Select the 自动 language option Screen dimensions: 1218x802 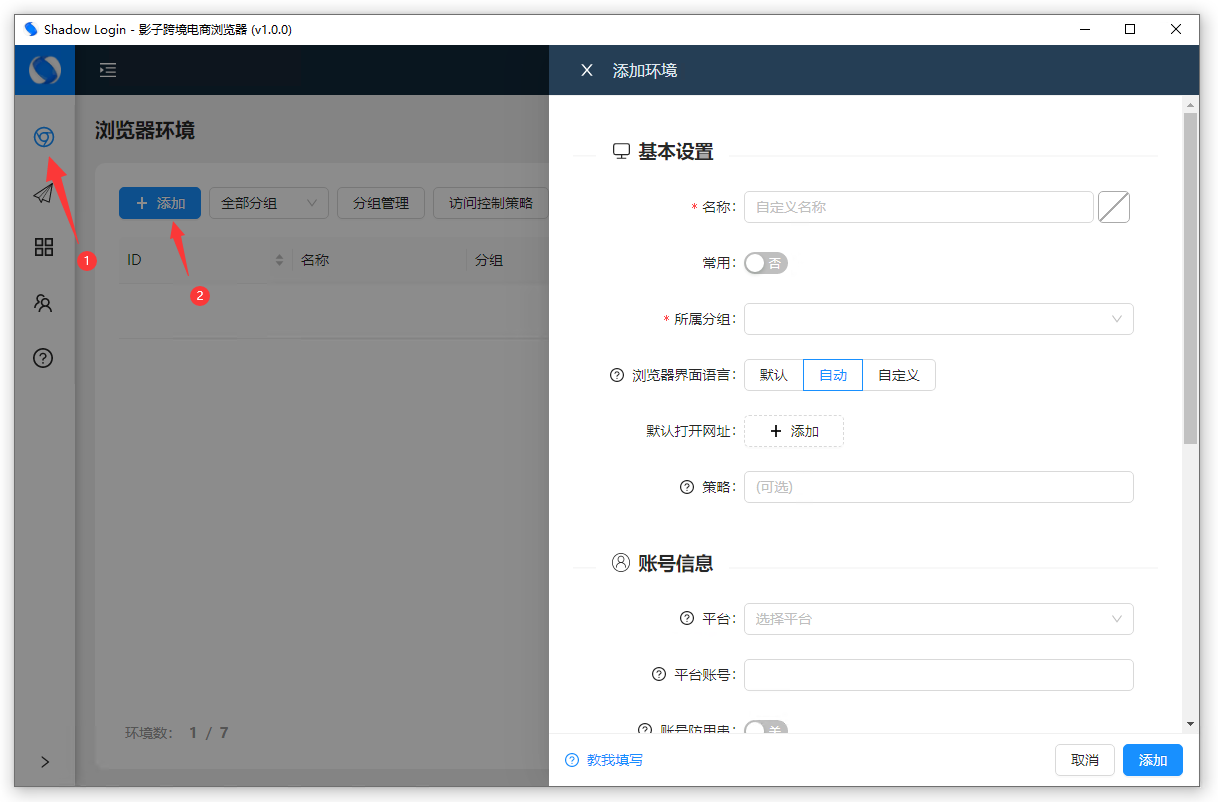pos(832,374)
